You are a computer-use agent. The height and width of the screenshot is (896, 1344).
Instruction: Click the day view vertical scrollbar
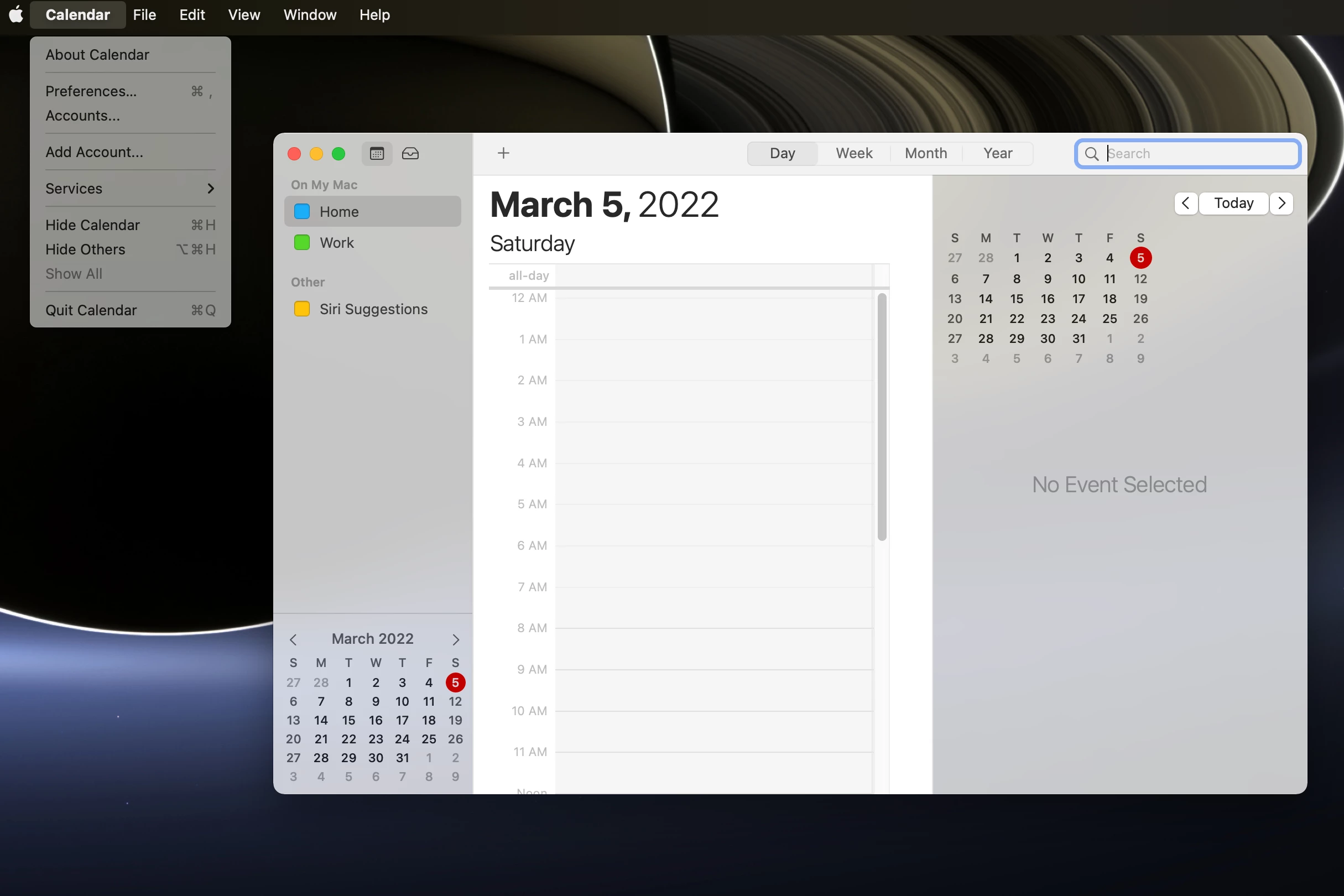tap(882, 417)
